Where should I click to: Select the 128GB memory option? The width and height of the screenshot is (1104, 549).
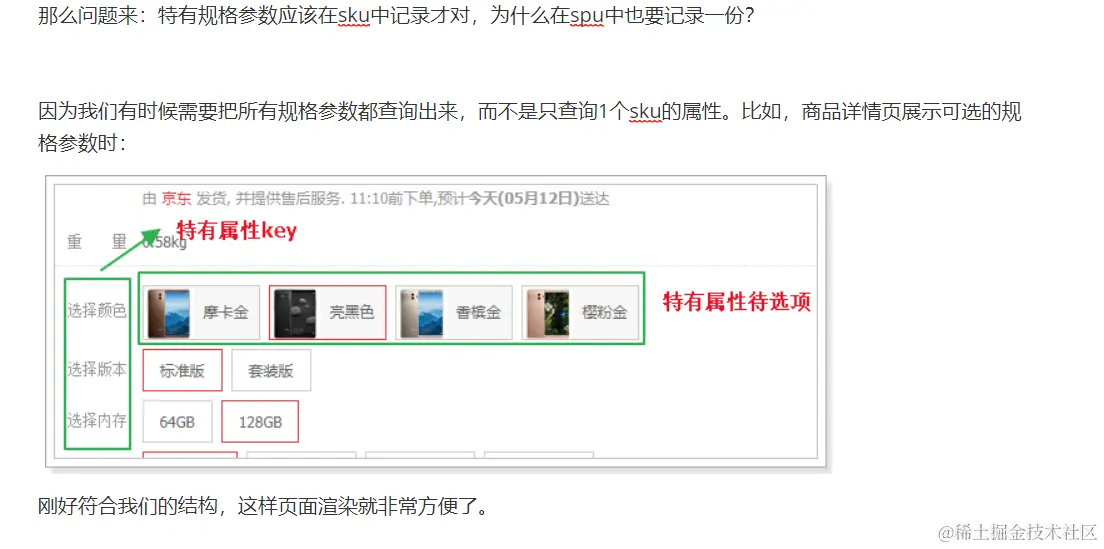[261, 422]
